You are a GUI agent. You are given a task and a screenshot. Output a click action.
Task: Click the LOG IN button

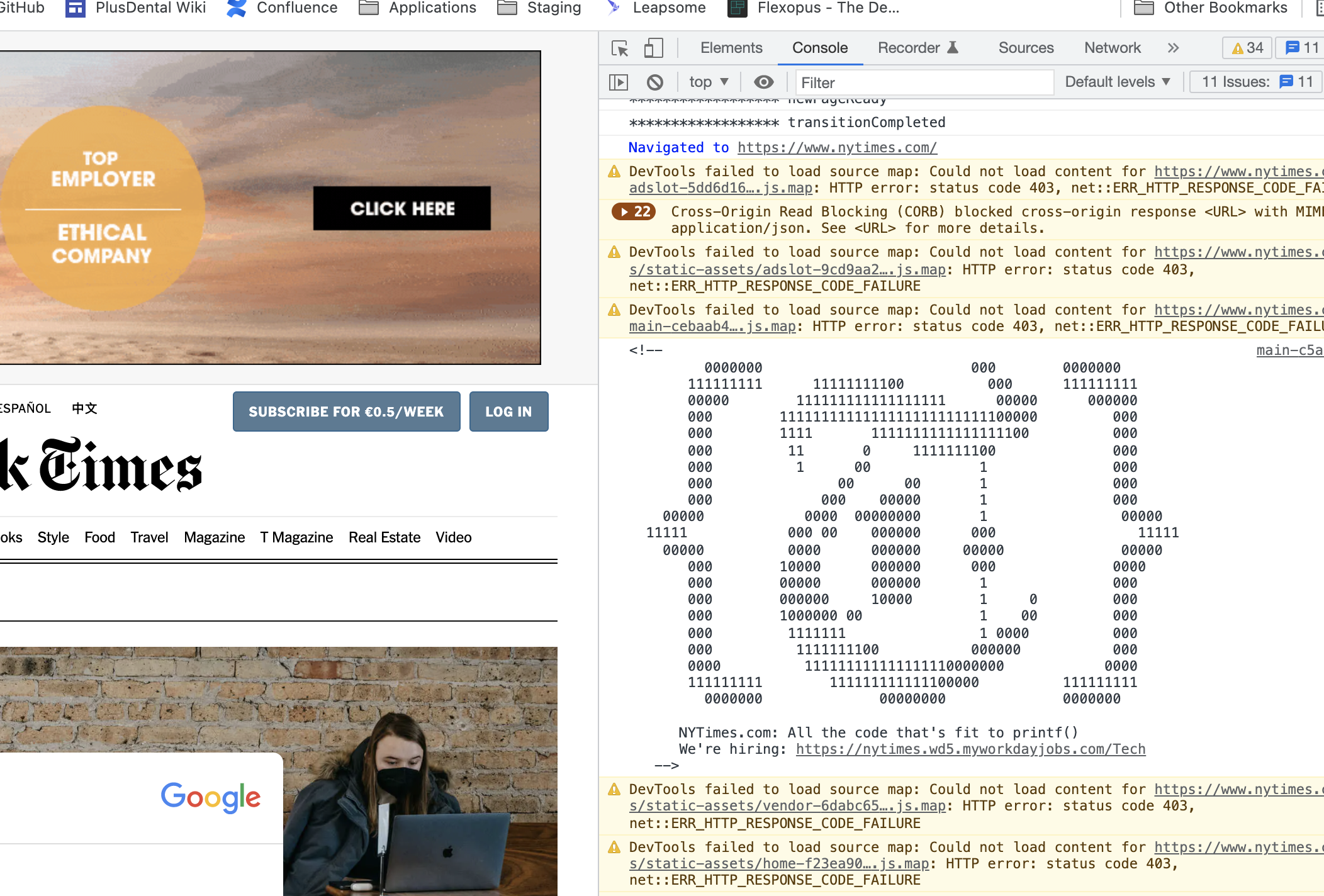coord(508,412)
